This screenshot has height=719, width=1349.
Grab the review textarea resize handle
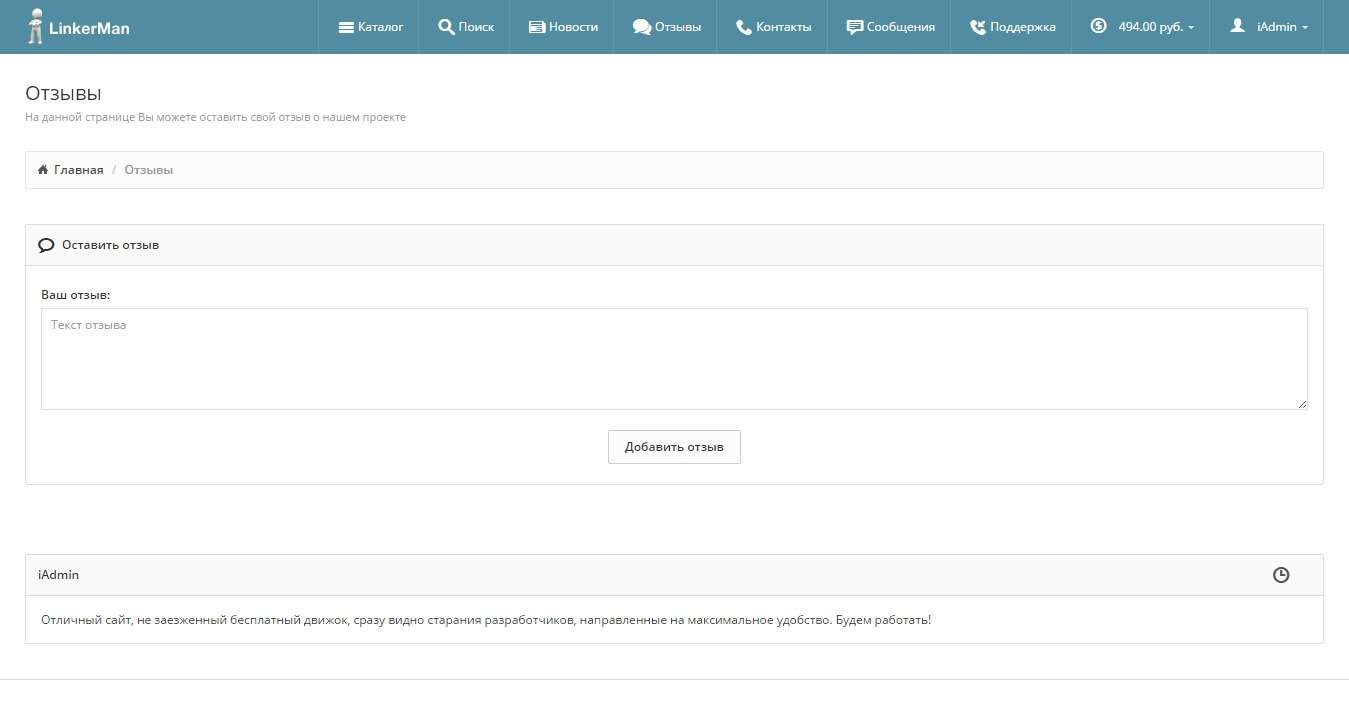(1302, 404)
